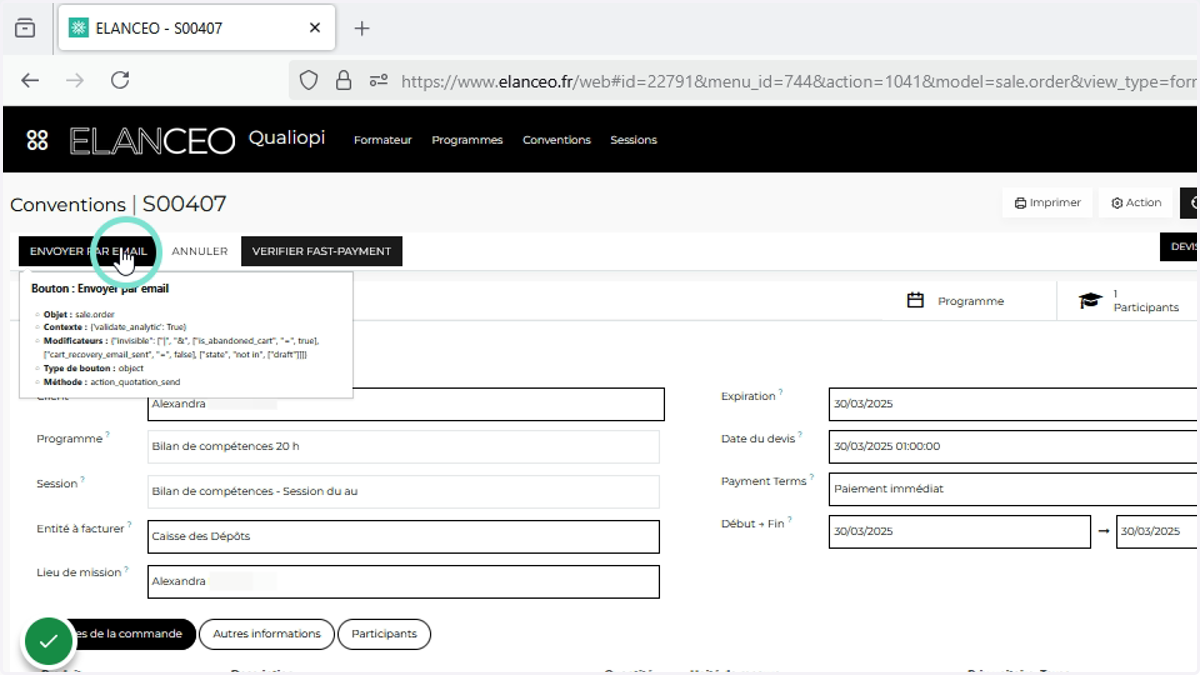Image resolution: width=1200 pixels, height=675 pixels.
Task: Click the help mark next to Programme label
Action: 108,436
